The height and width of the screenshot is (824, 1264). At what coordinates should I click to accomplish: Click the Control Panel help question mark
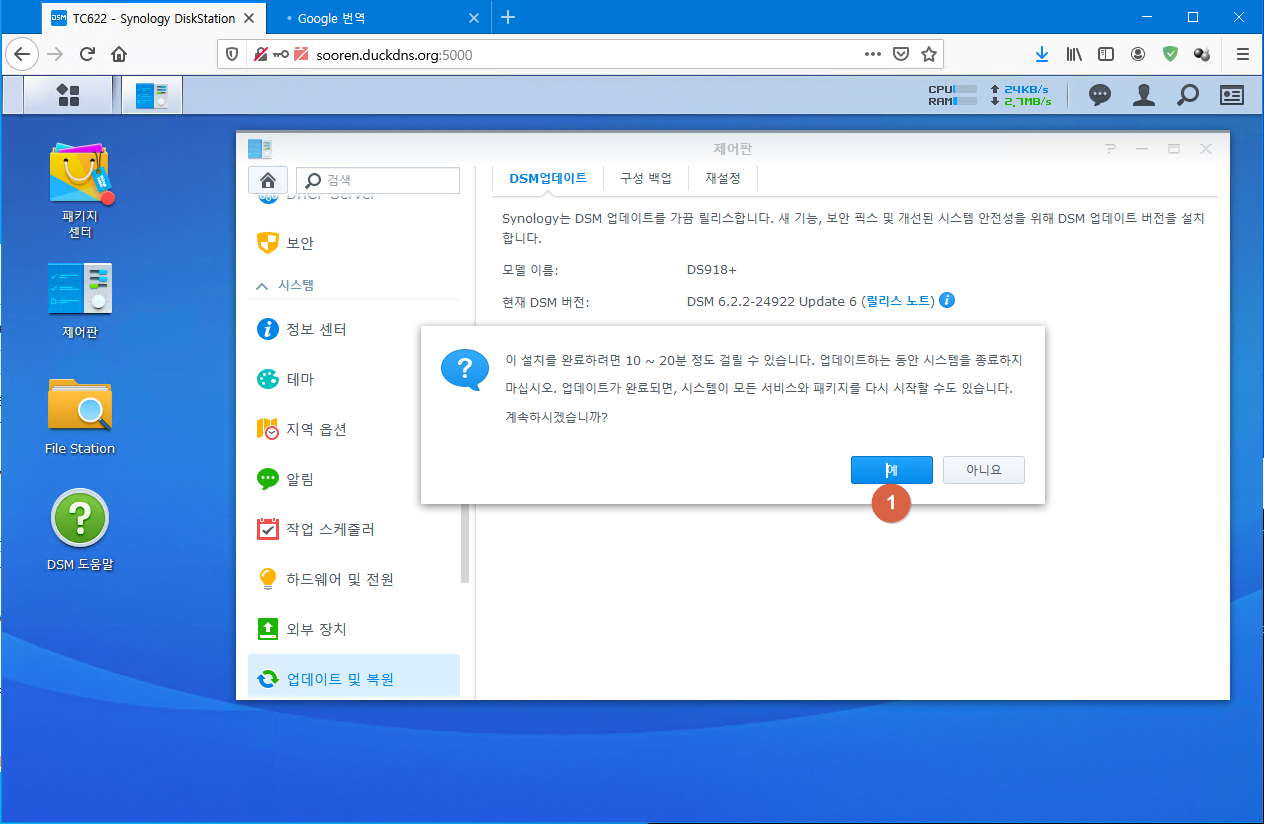pyautogui.click(x=1110, y=149)
